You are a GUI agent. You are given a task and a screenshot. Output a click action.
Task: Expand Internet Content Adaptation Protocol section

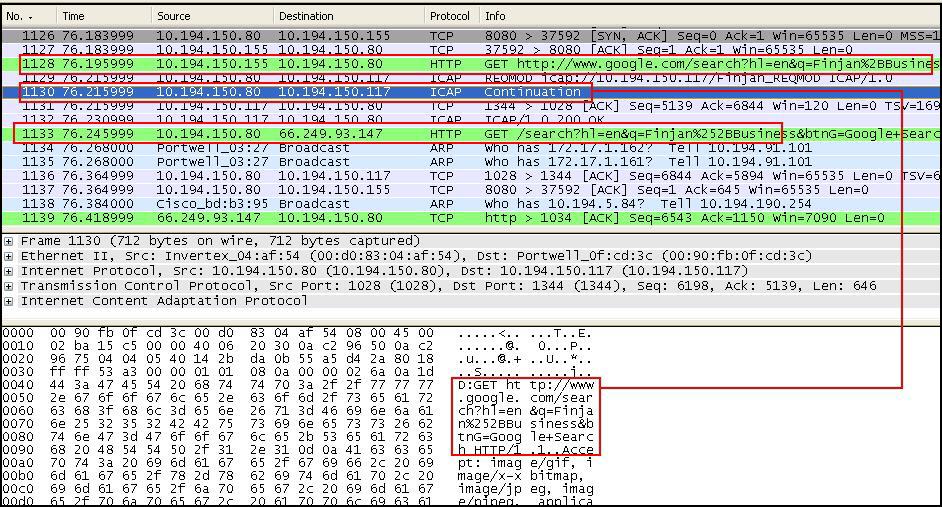coord(9,301)
